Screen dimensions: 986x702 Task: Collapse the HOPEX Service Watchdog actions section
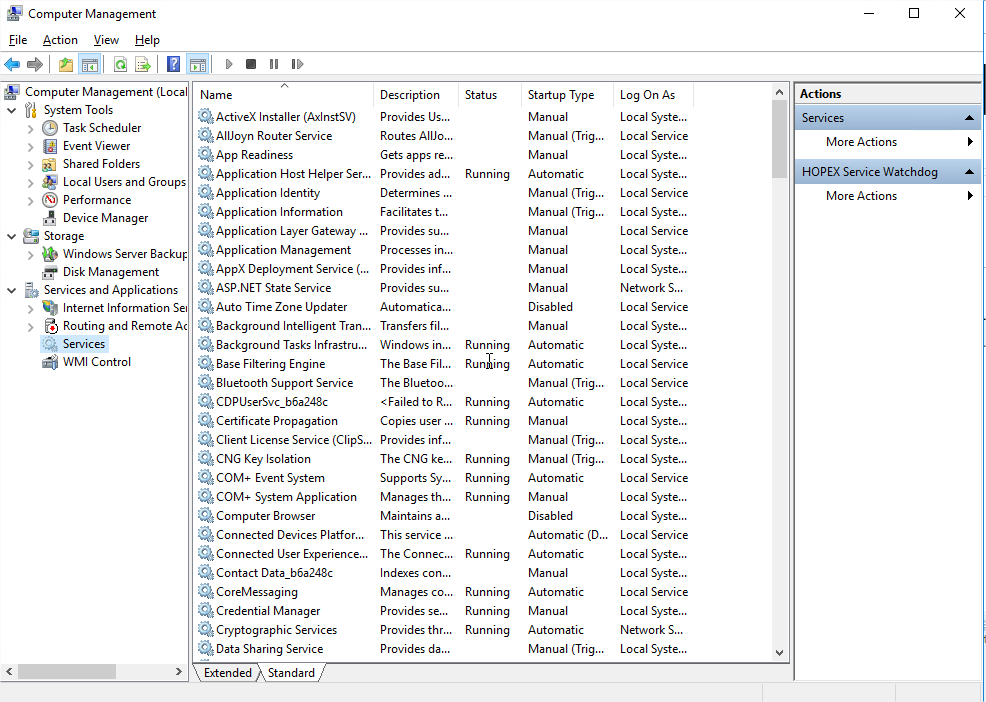tap(969, 172)
